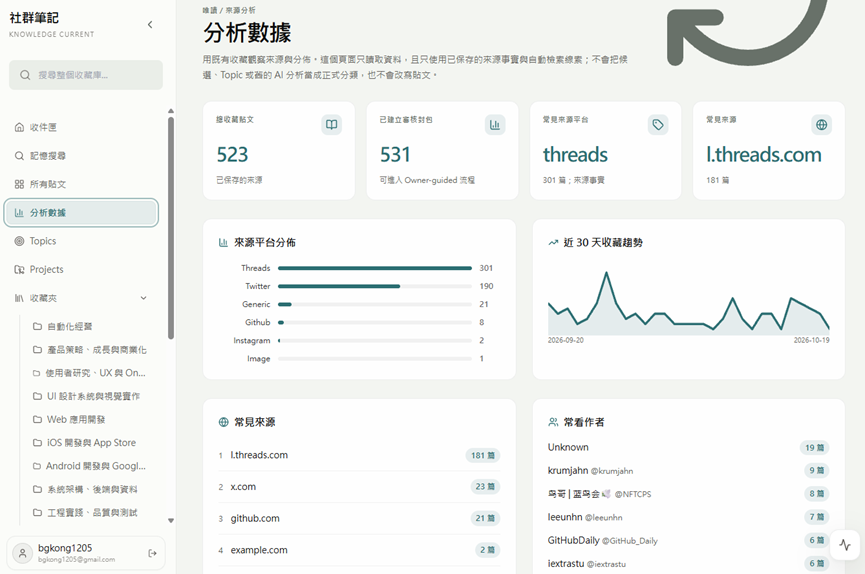865x574 pixels.
Task: Collapse the sidebar with the chevron arrow
Action: click(x=150, y=25)
